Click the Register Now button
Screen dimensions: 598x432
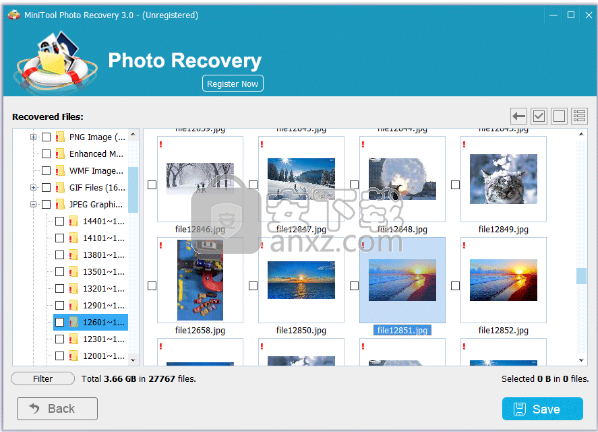233,84
